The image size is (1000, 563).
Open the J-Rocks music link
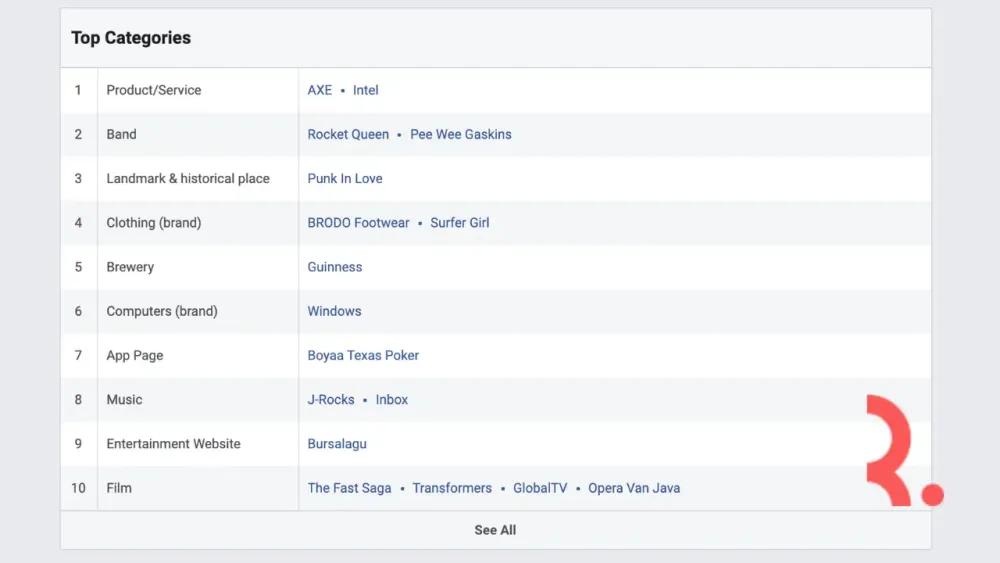[331, 400]
